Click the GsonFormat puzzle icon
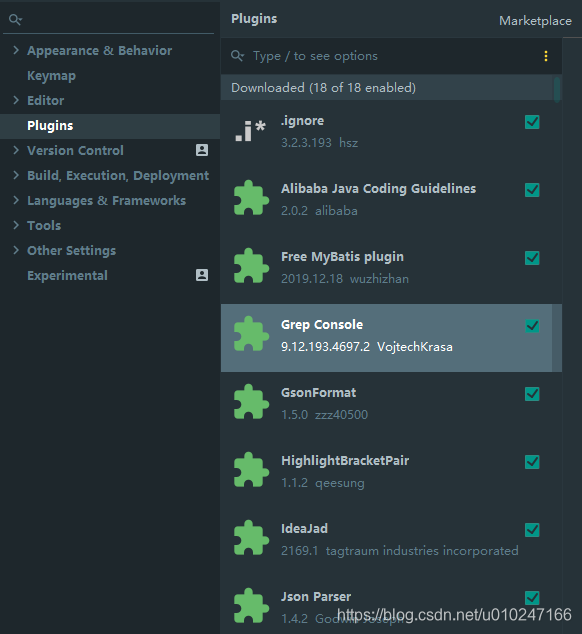 (251, 402)
